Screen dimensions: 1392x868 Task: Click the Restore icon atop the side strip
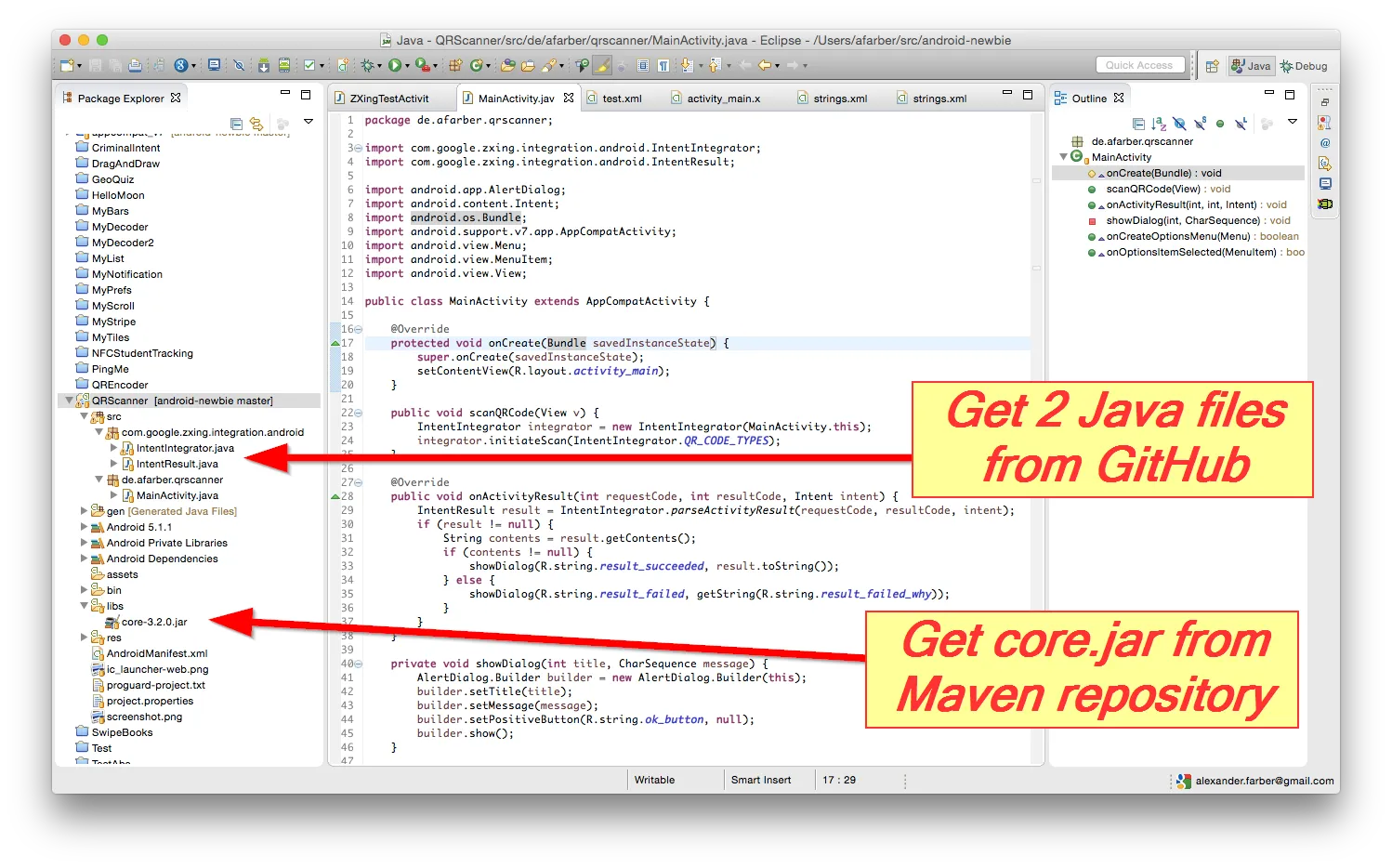(1325, 102)
